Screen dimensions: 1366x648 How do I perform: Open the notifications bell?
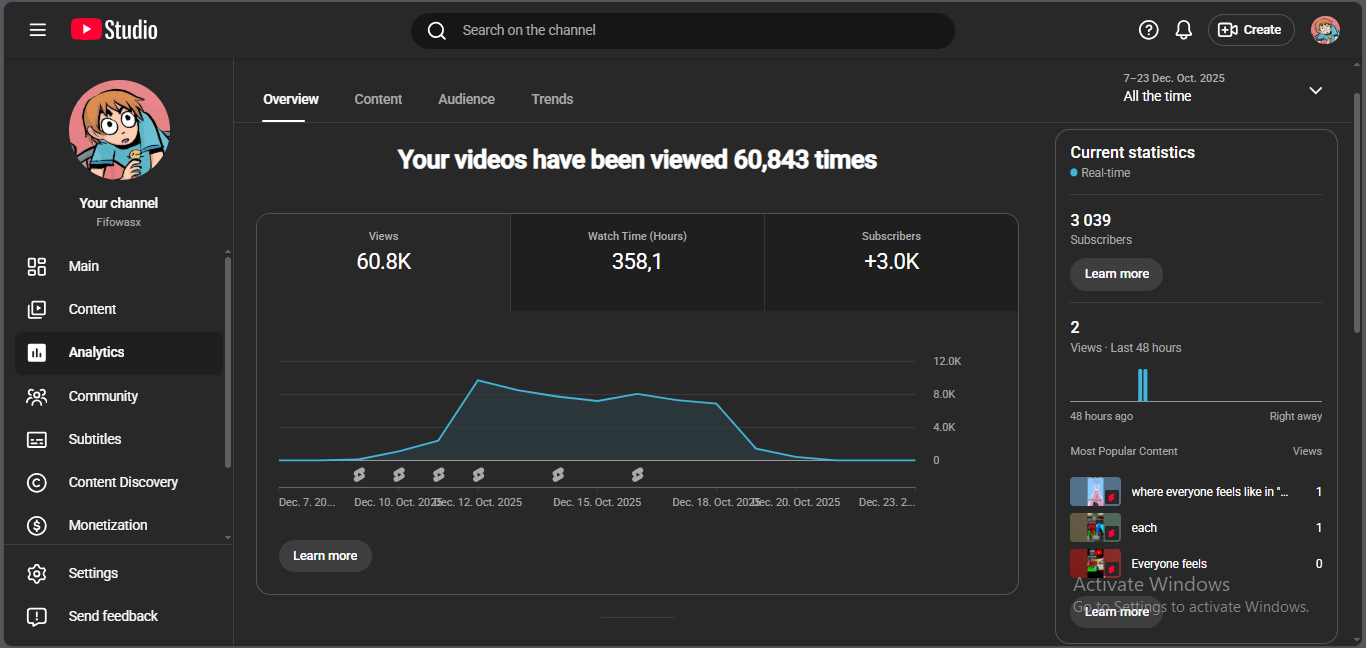[1183, 30]
